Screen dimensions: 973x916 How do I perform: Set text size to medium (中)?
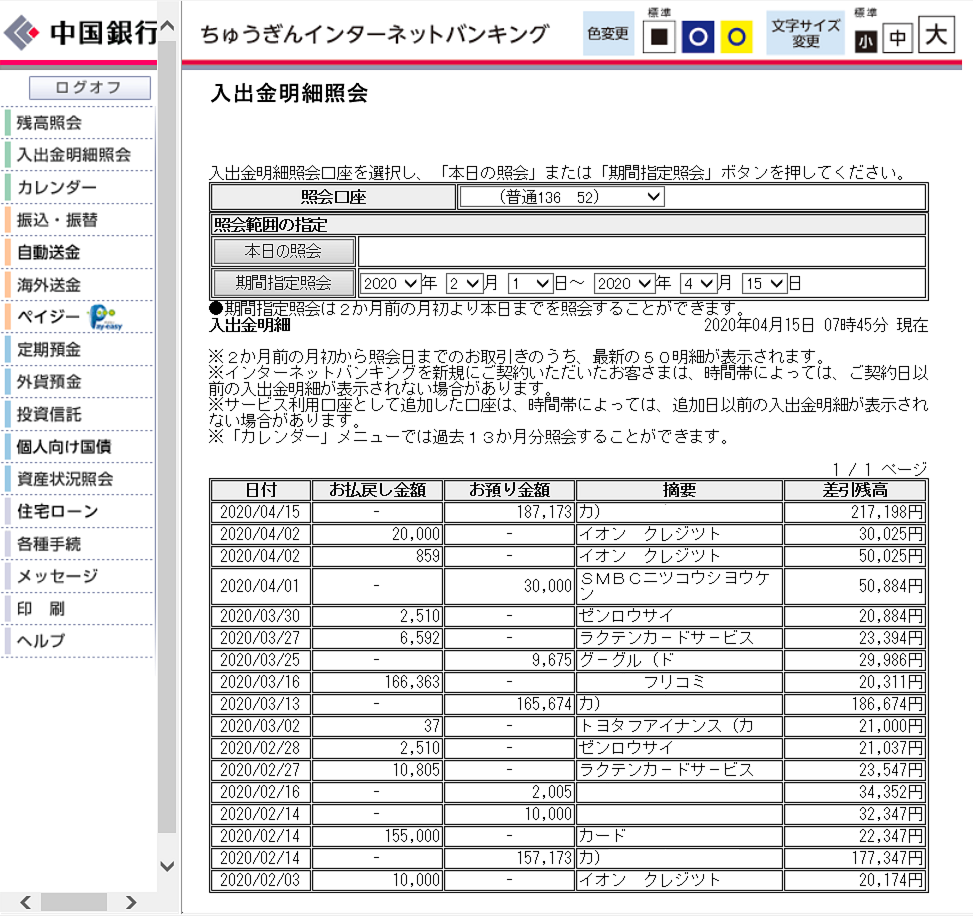(x=898, y=40)
